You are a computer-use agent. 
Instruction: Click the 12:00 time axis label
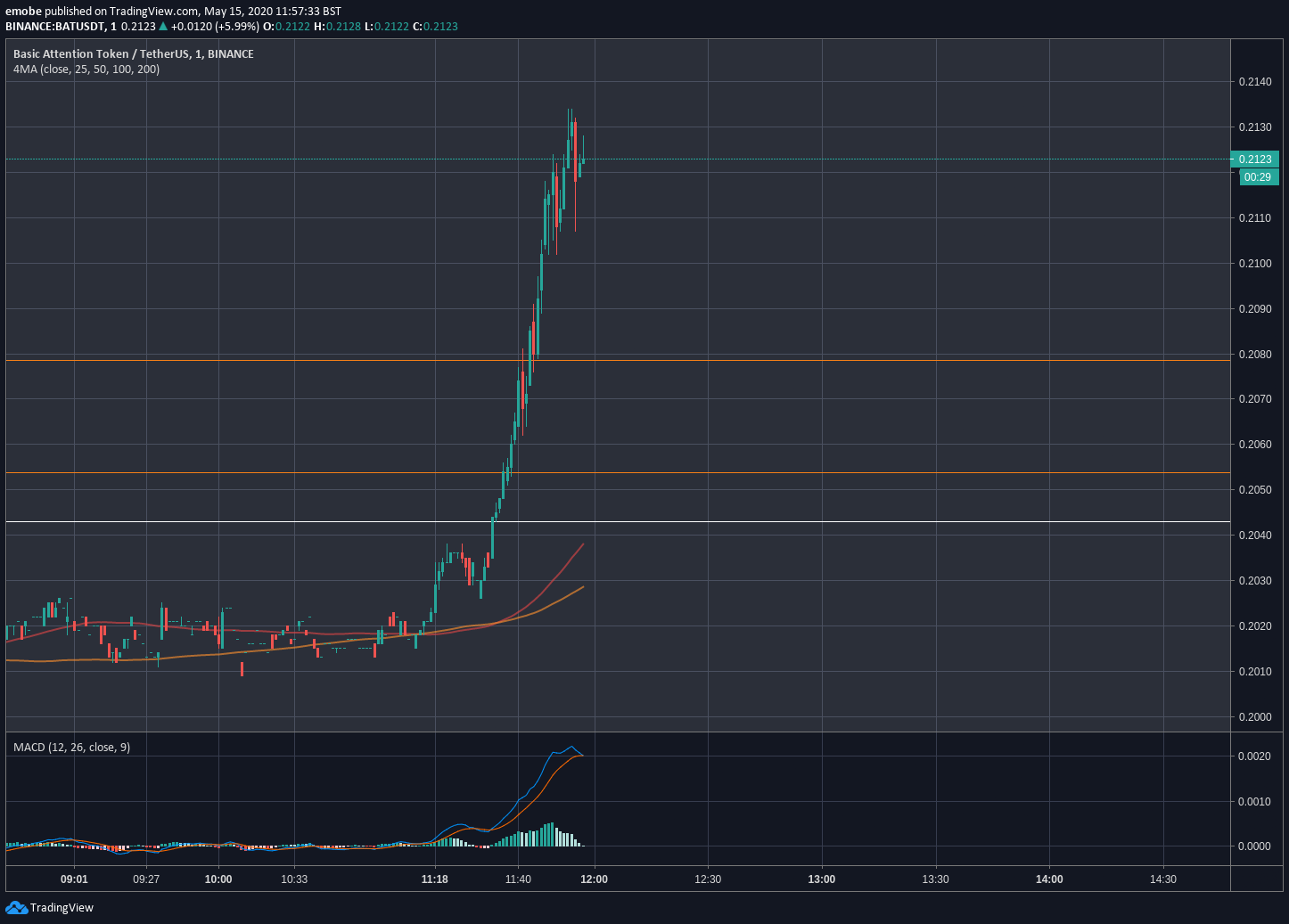595,879
